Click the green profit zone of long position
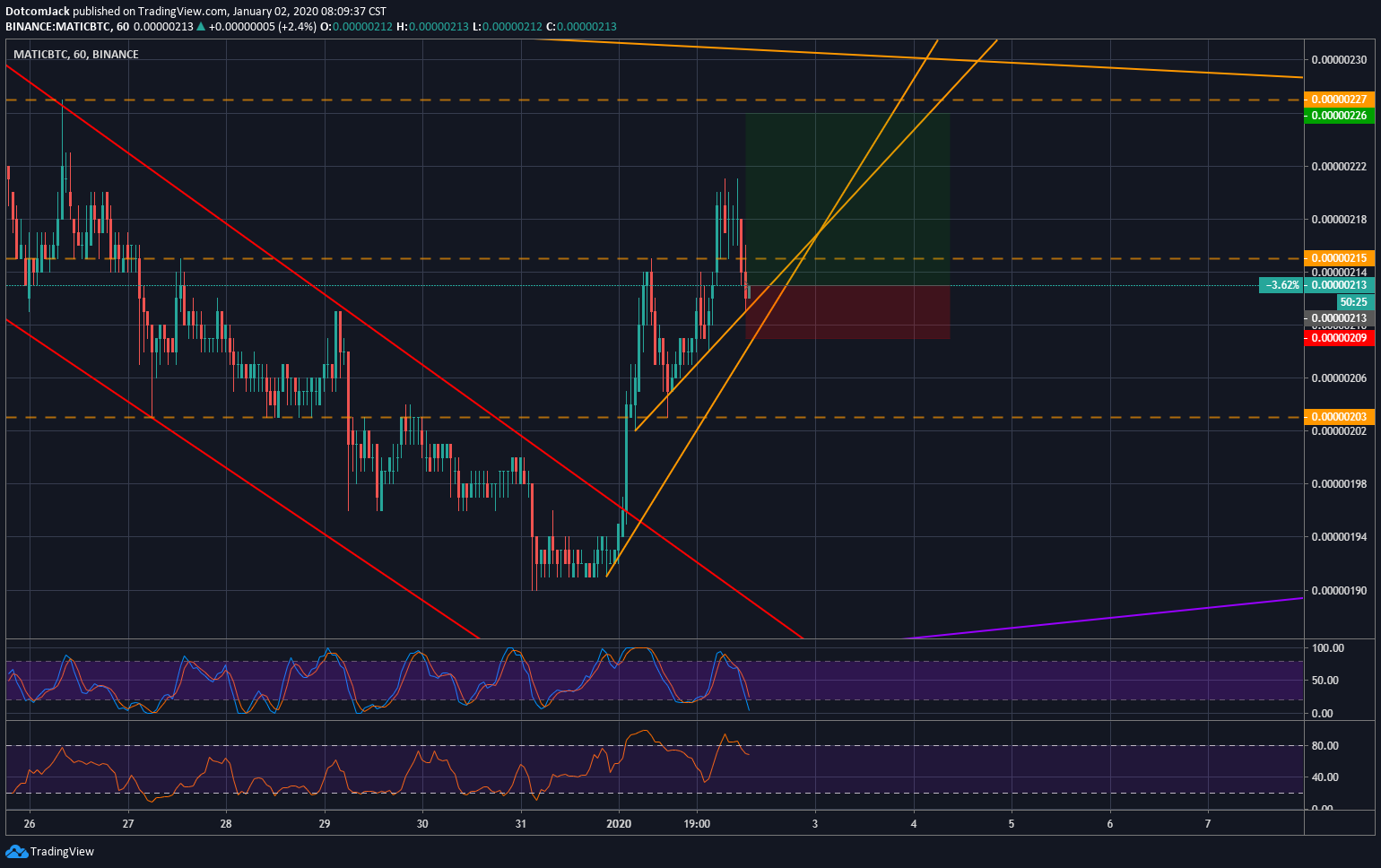 click(x=847, y=199)
